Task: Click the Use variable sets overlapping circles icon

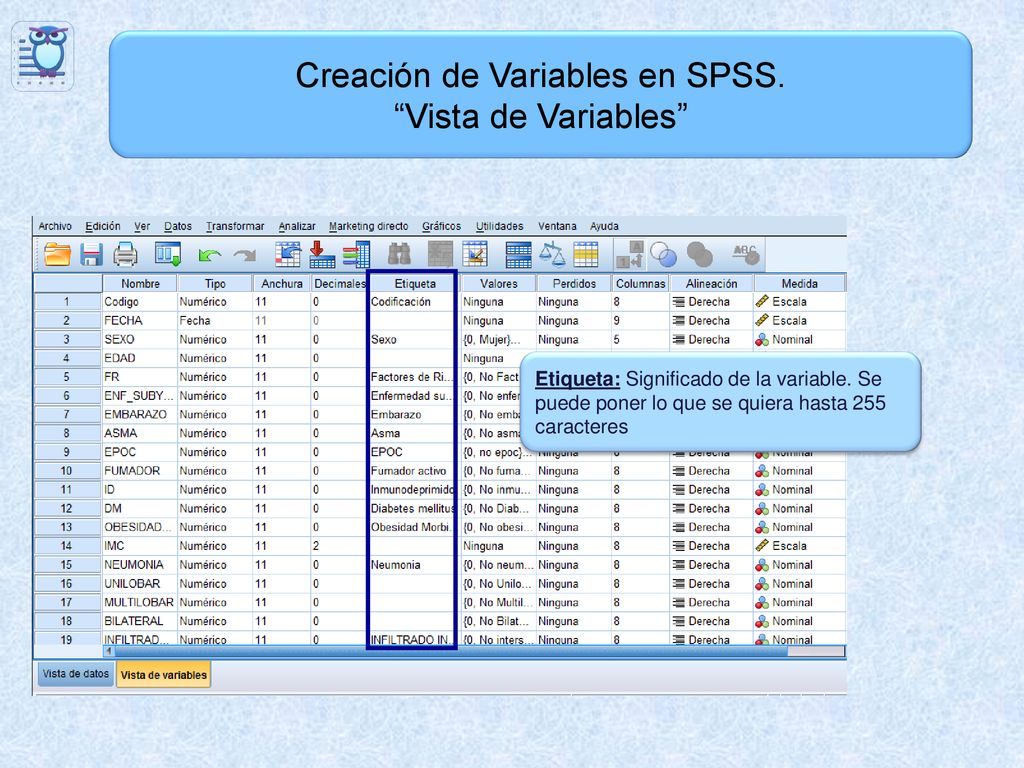Action: click(x=664, y=255)
